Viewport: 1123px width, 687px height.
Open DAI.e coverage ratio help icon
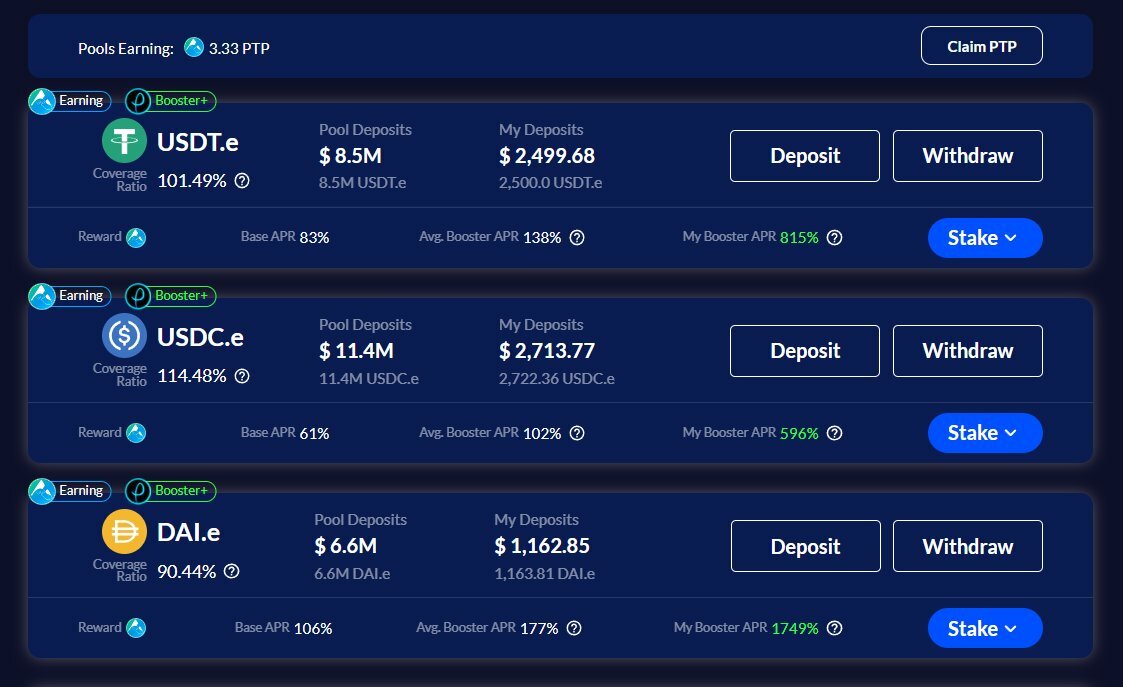point(231,571)
